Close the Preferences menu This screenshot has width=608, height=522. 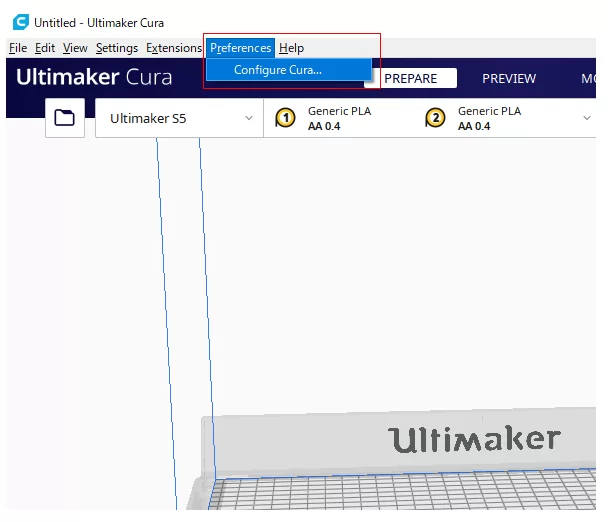[240, 48]
